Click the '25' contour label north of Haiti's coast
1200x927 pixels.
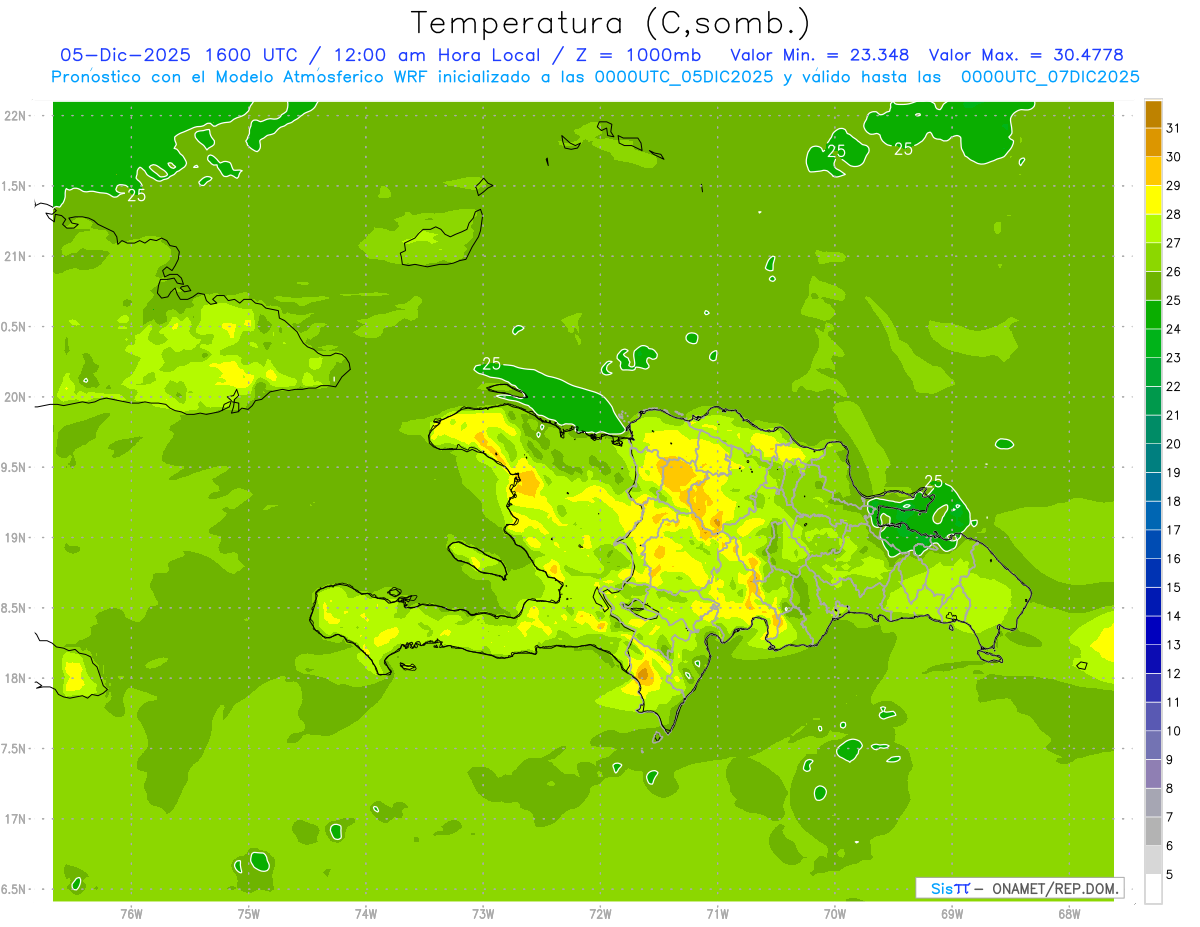tap(491, 364)
